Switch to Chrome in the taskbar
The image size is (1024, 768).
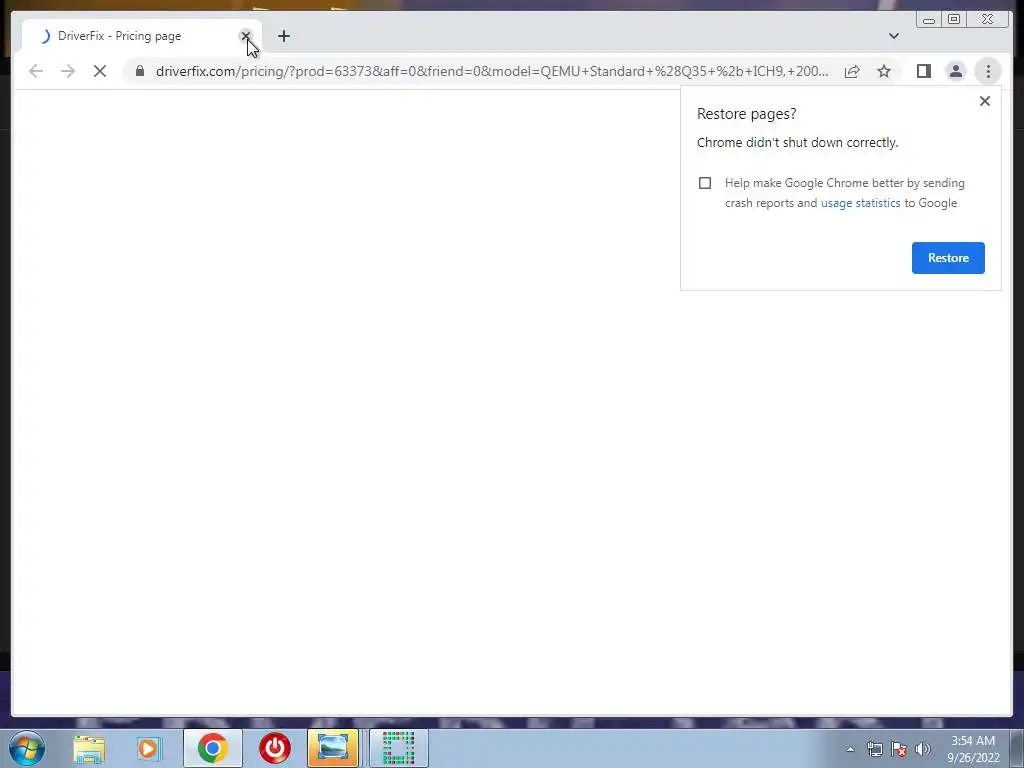click(x=212, y=748)
